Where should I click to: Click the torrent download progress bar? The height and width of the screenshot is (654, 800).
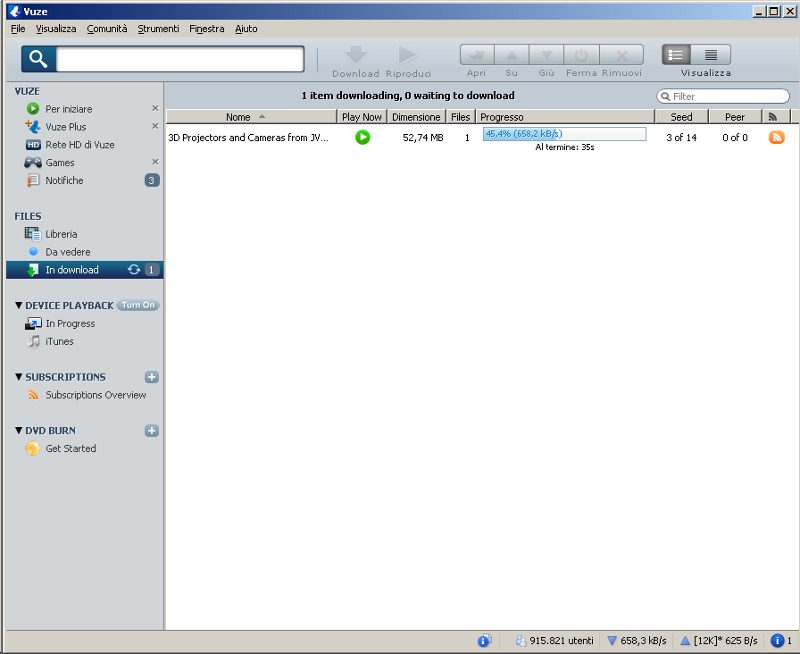coord(564,134)
